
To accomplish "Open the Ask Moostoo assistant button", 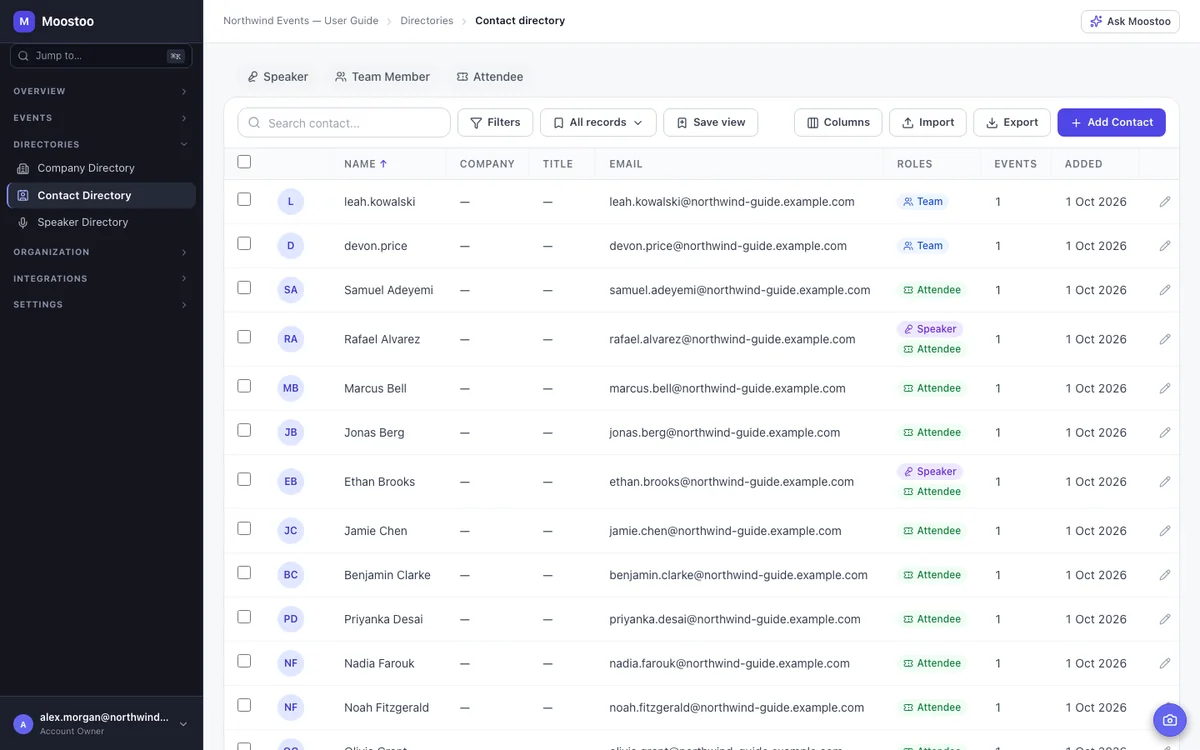I will [1130, 21].
